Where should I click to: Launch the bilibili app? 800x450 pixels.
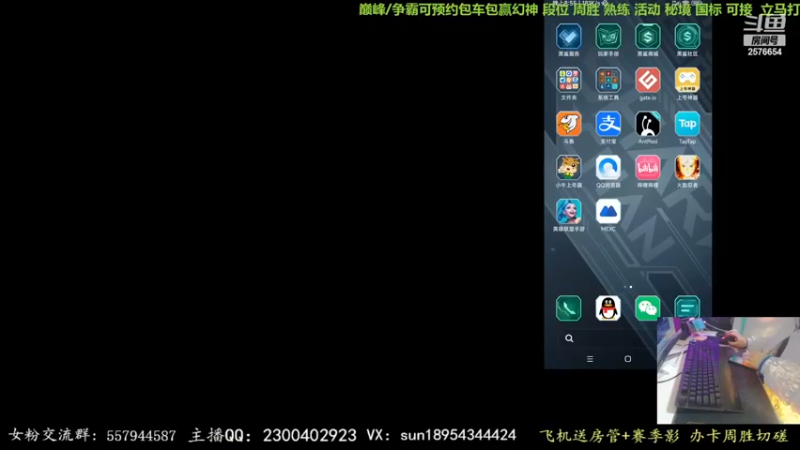click(647, 168)
